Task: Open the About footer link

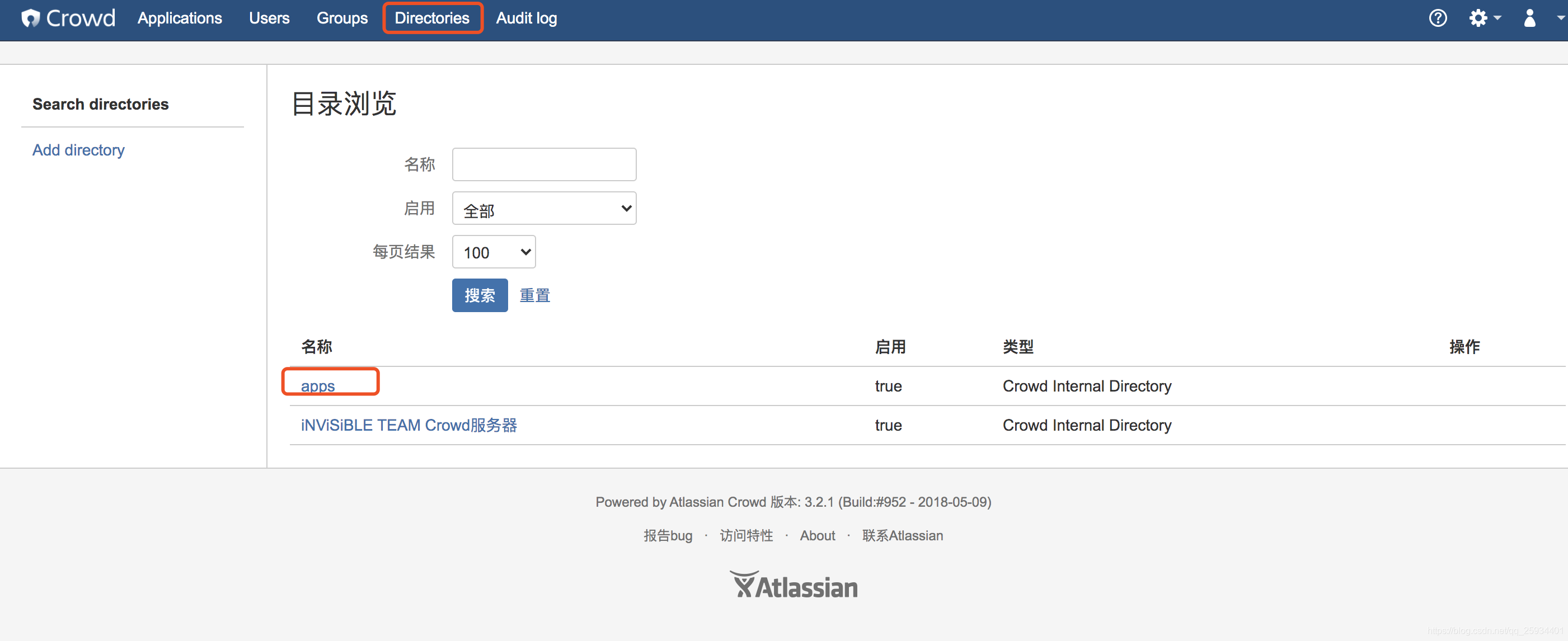Action: point(818,535)
